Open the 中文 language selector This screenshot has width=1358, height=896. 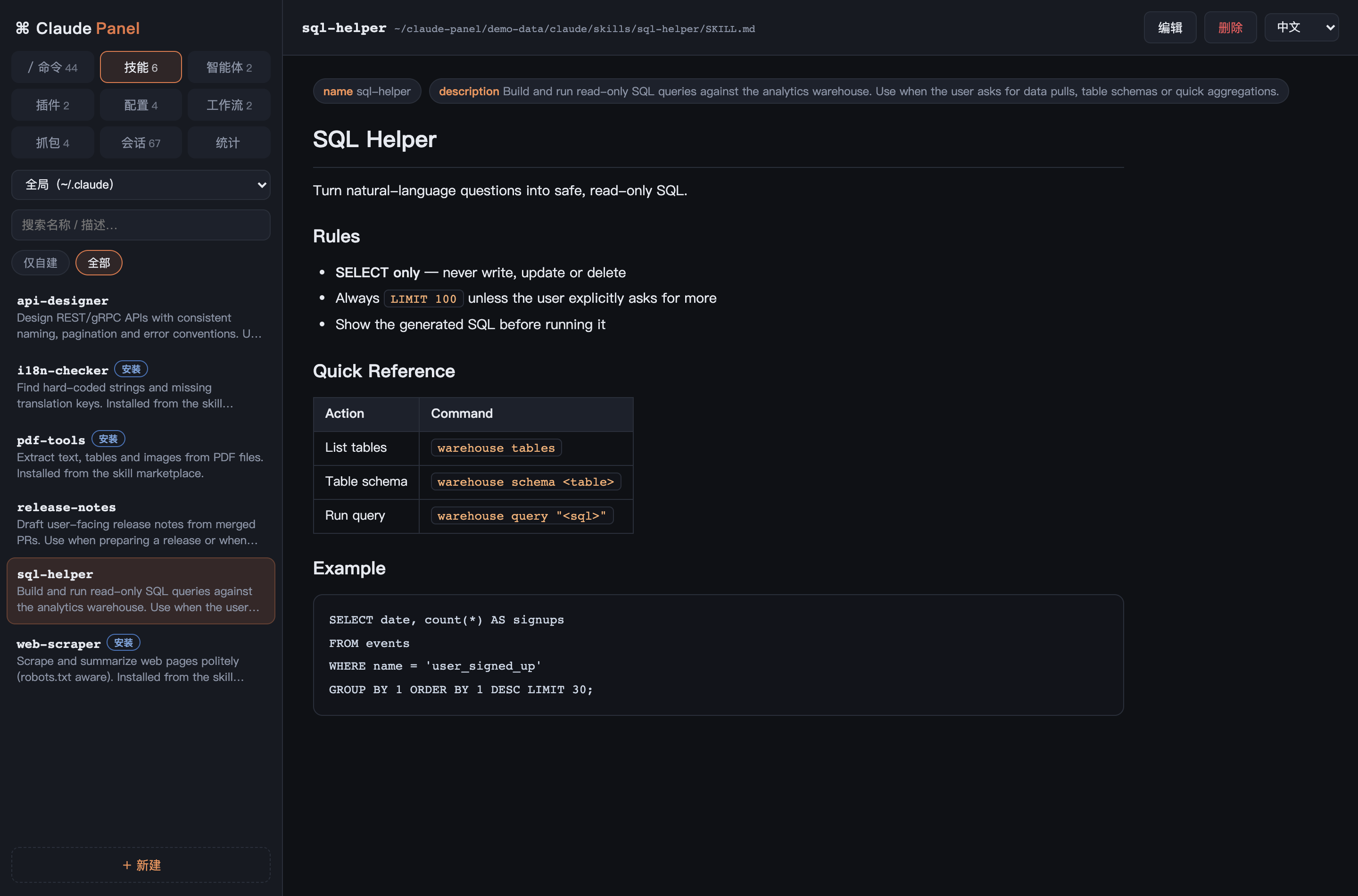(x=1301, y=27)
